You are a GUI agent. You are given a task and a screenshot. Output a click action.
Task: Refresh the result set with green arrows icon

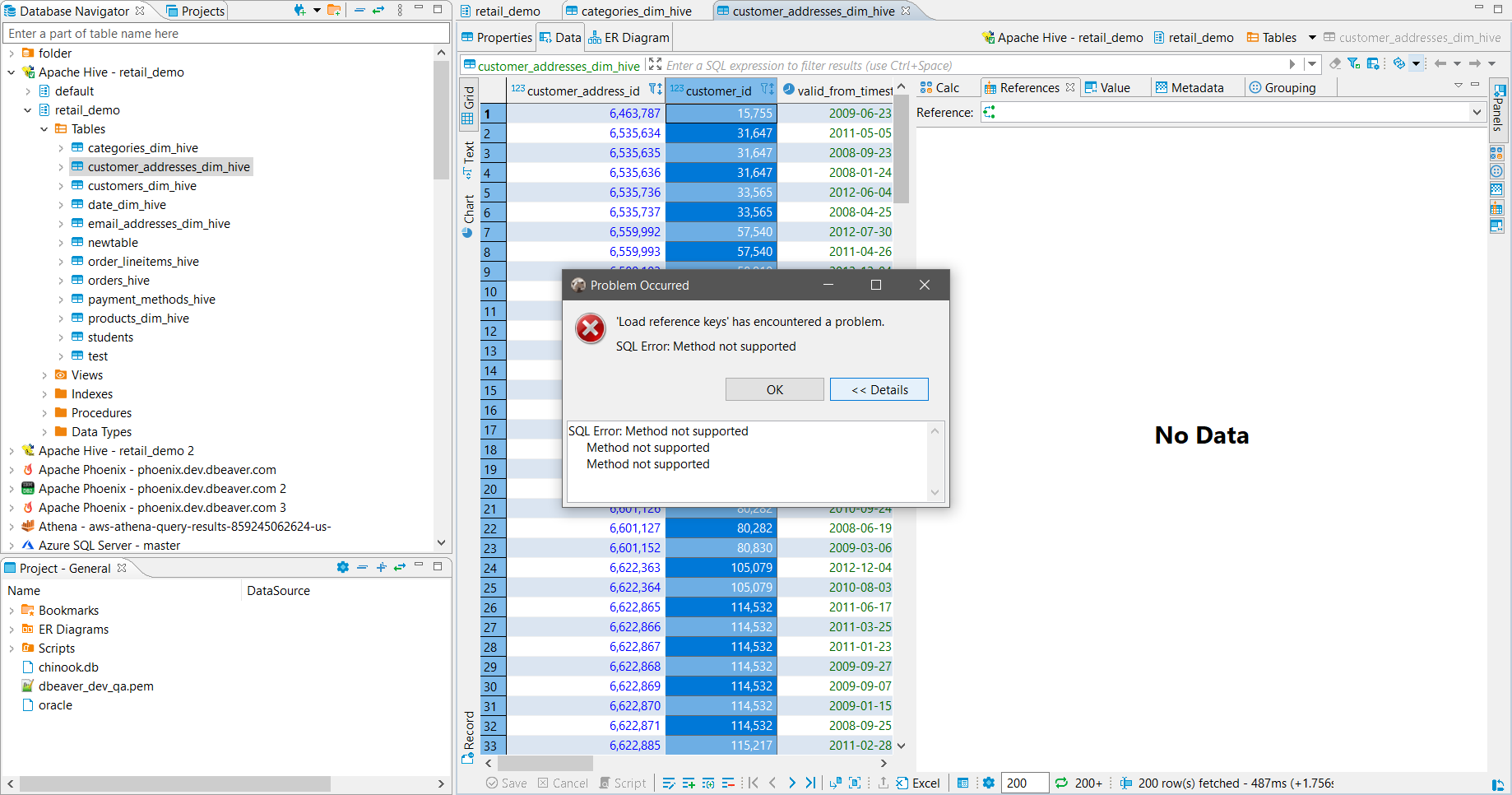point(1061,783)
